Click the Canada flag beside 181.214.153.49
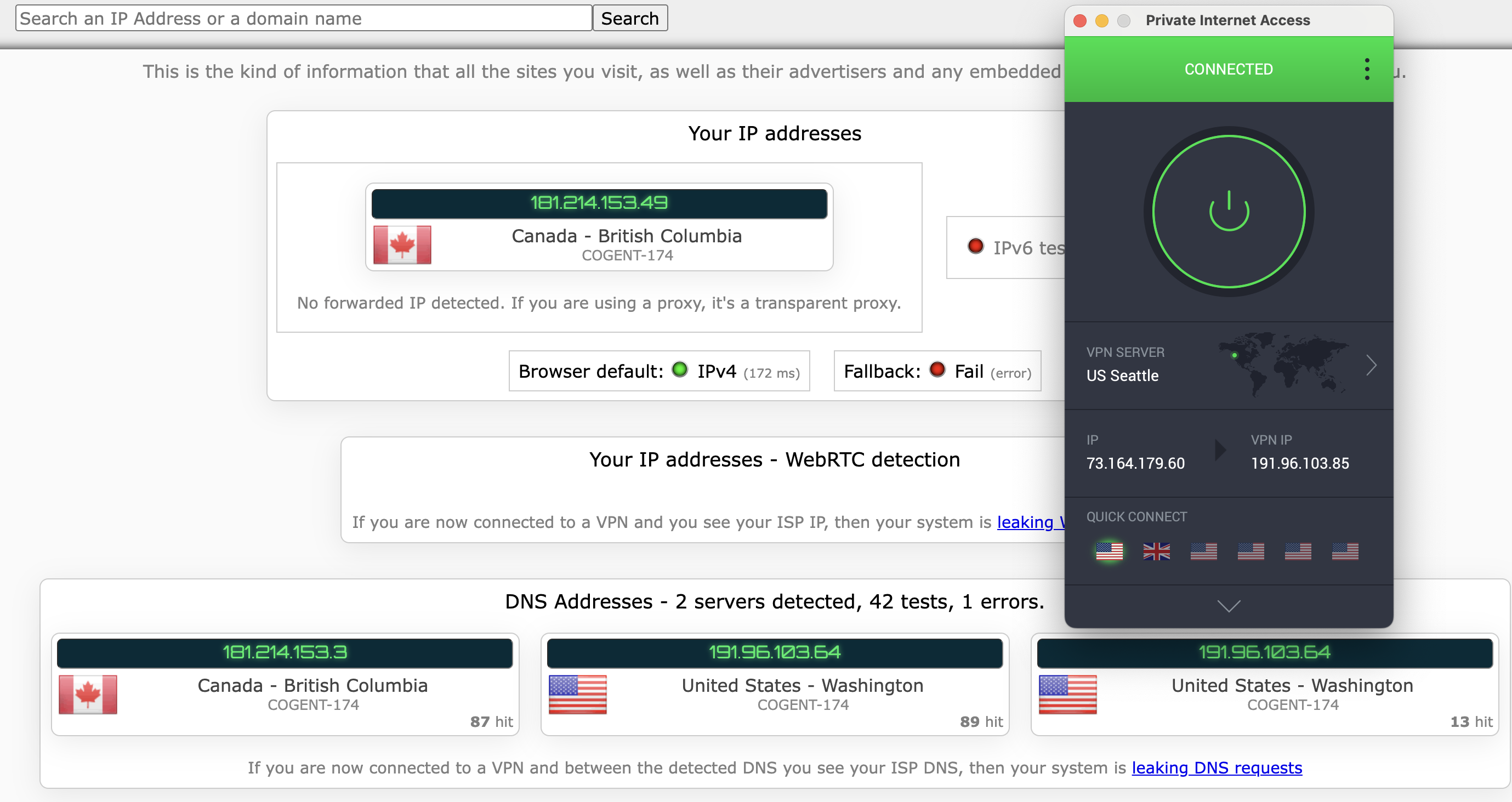The image size is (1512, 802). pos(402,245)
